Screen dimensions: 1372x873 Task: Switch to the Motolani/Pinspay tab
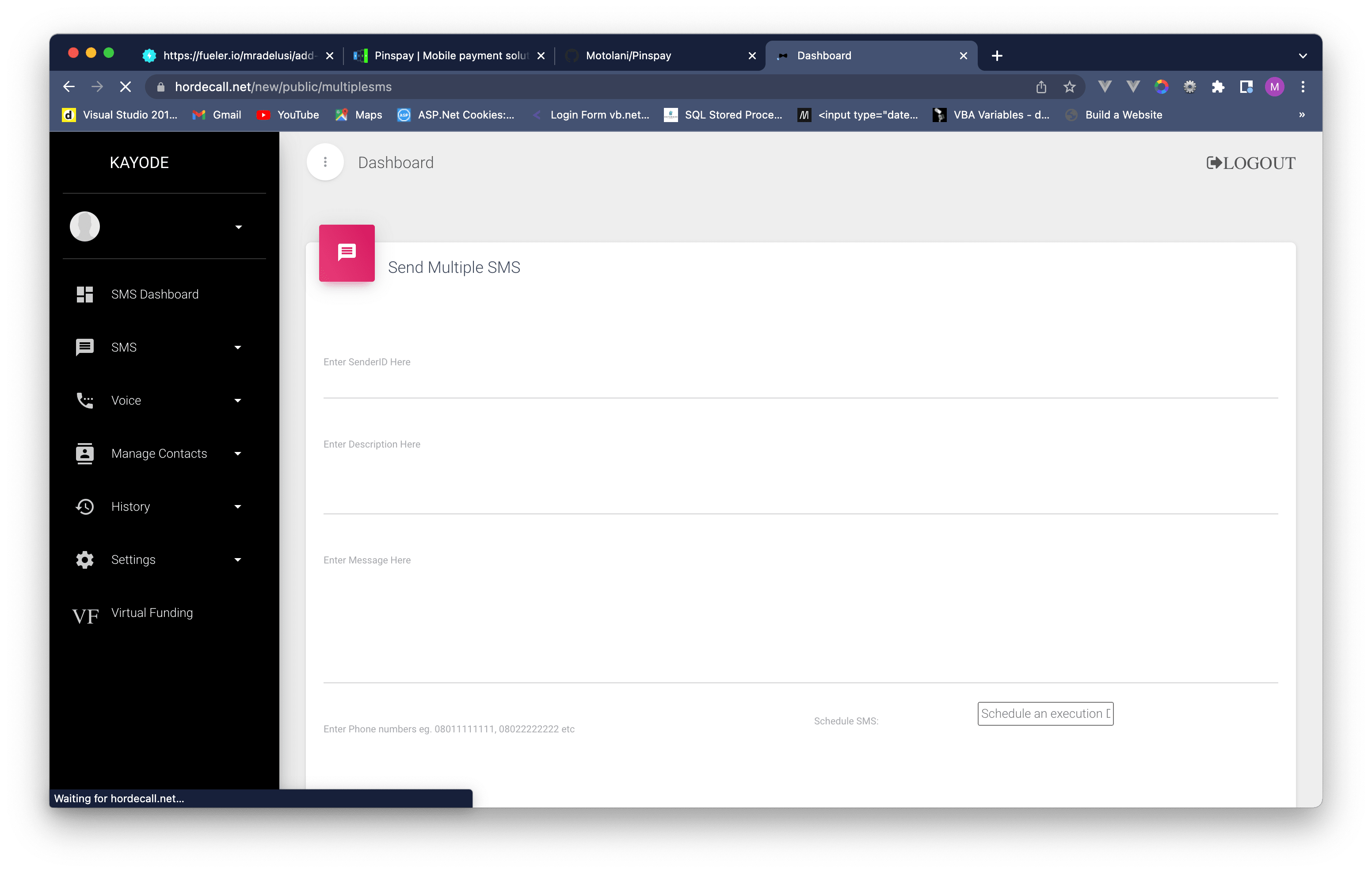[x=661, y=55]
